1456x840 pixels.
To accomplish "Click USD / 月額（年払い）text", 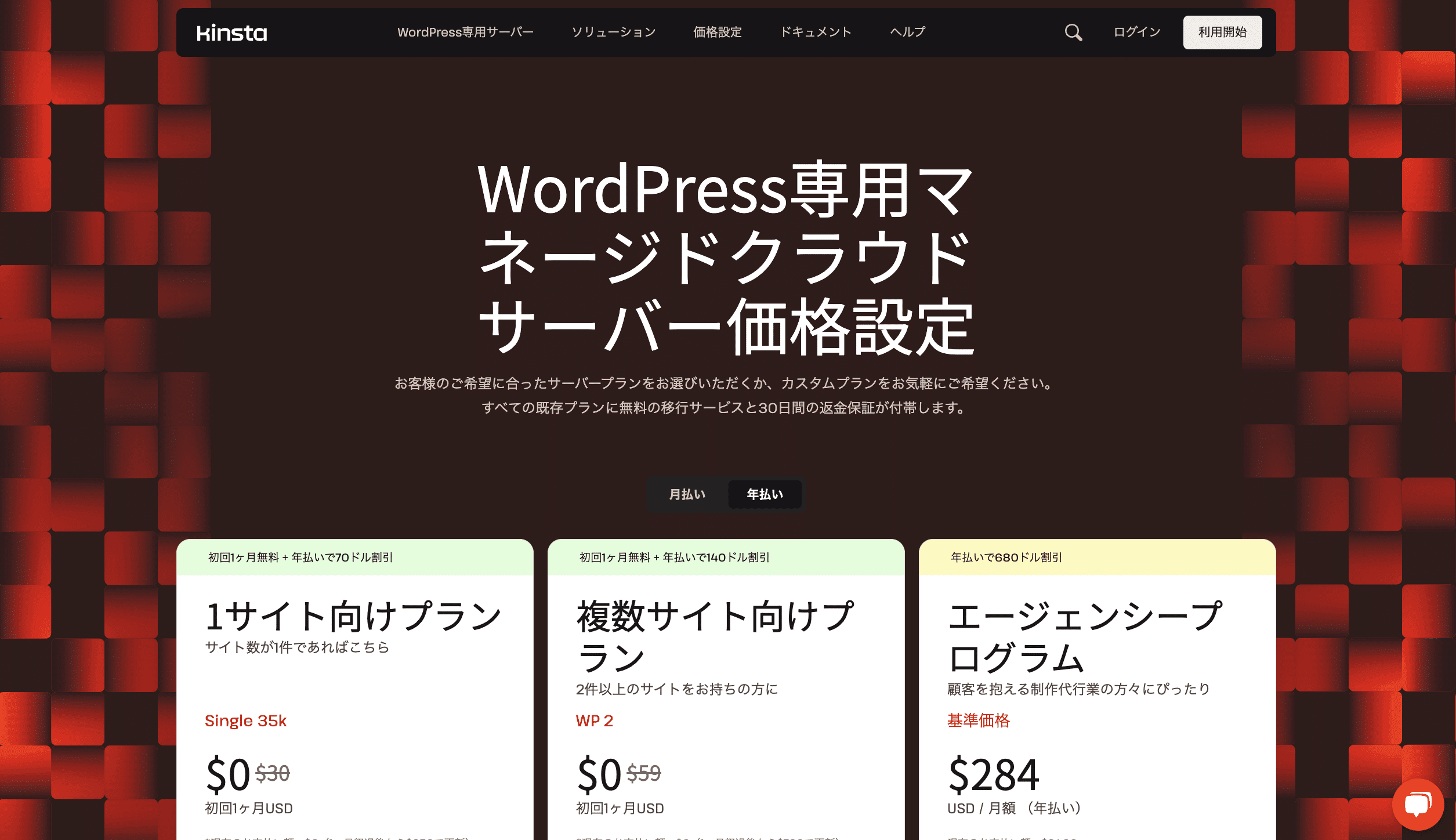I will [x=1015, y=808].
